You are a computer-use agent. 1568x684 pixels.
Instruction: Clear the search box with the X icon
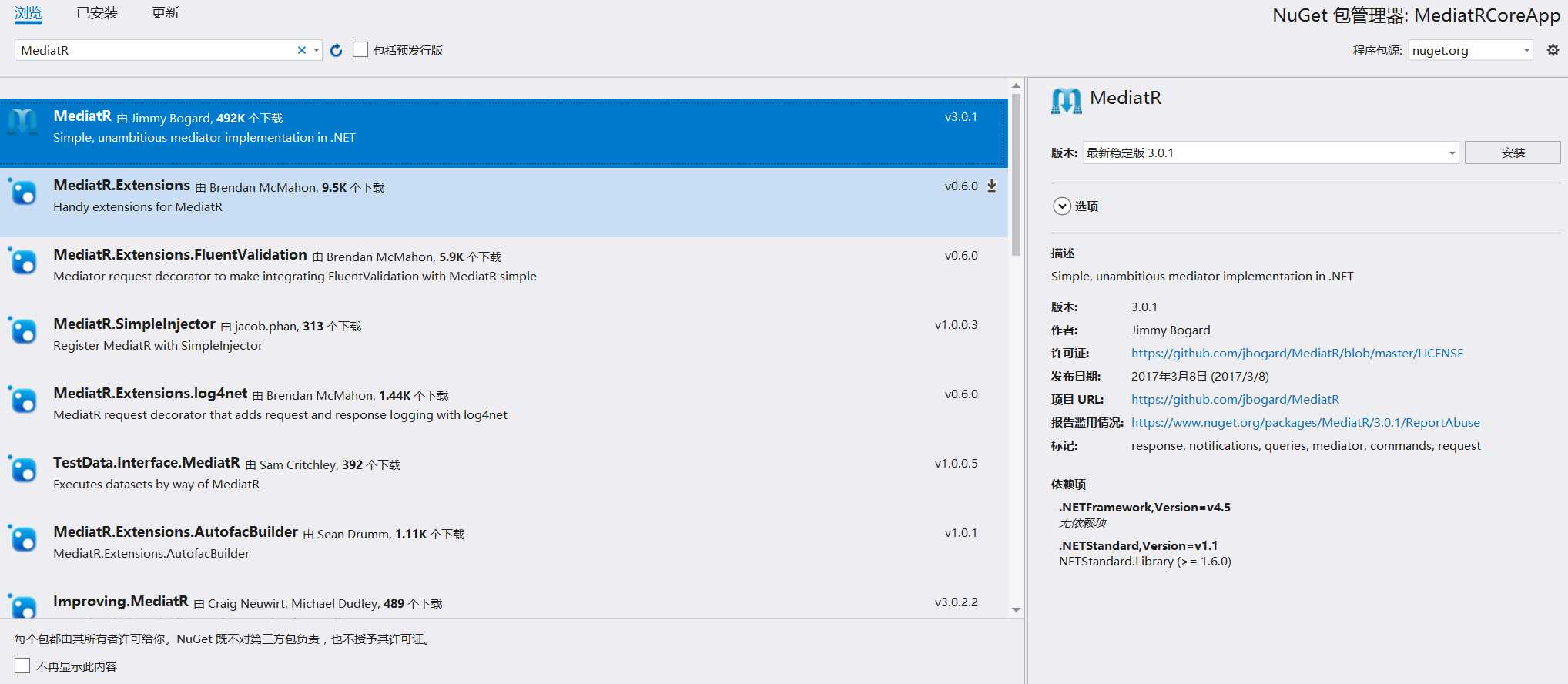[302, 50]
